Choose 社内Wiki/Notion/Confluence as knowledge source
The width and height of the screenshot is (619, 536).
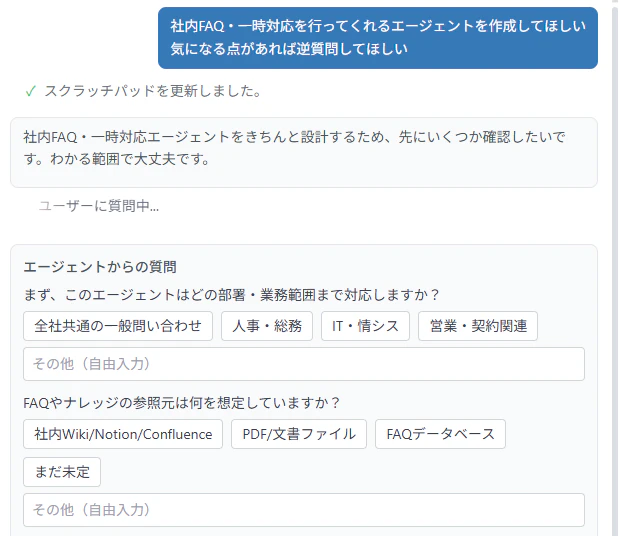click(123, 434)
